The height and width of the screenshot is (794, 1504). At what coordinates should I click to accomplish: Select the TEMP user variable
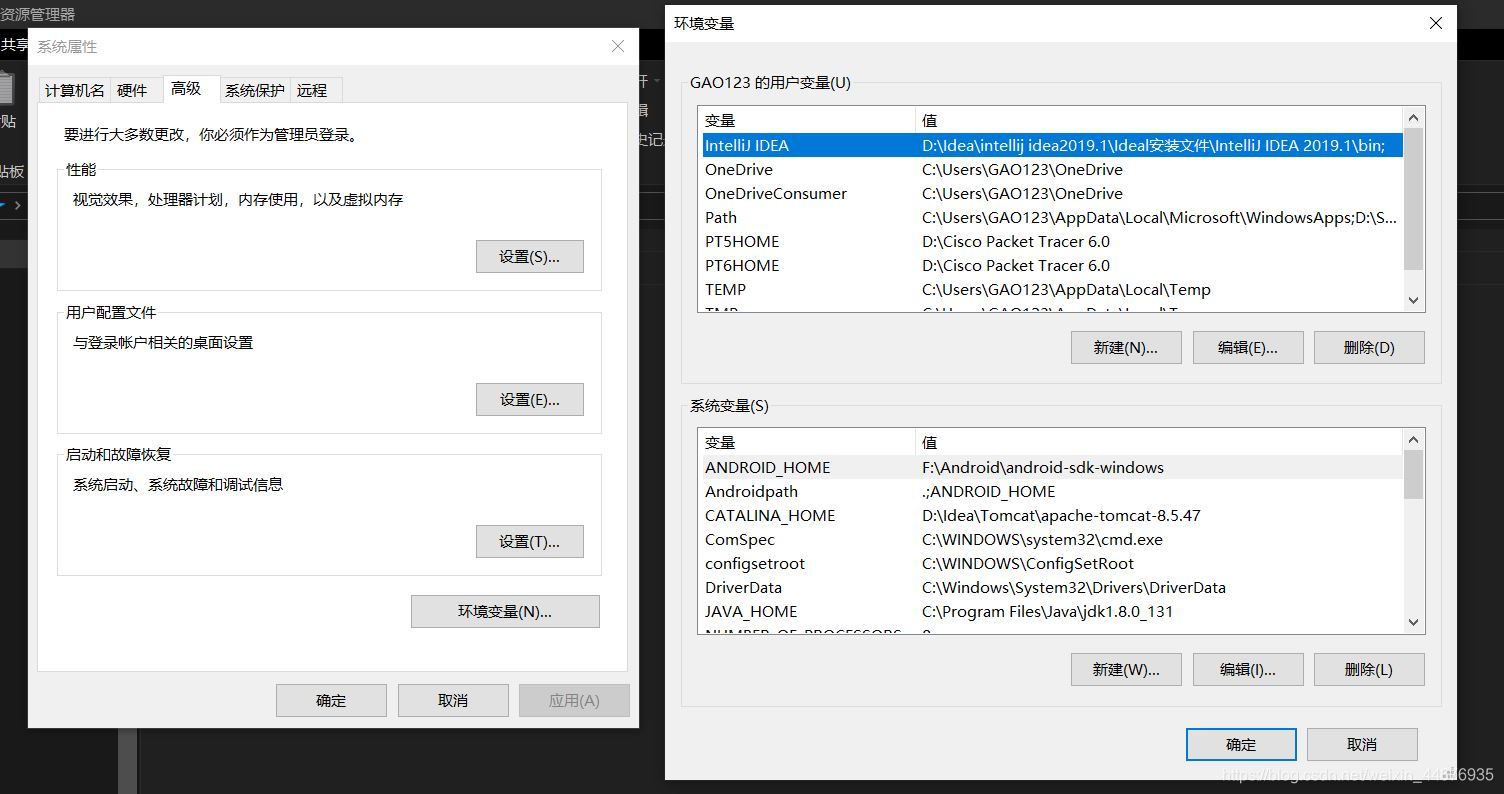pos(1050,289)
